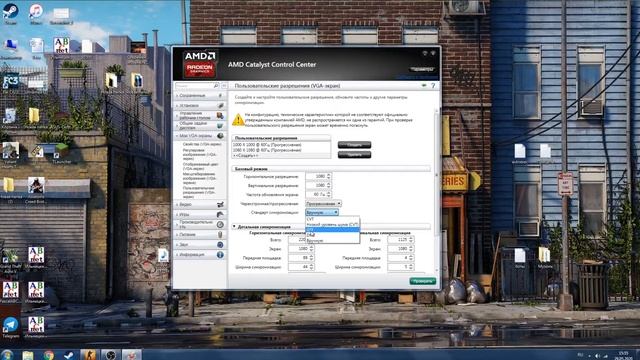Click the Удалить button
The height and width of the screenshot is (360, 640).
(x=354, y=155)
